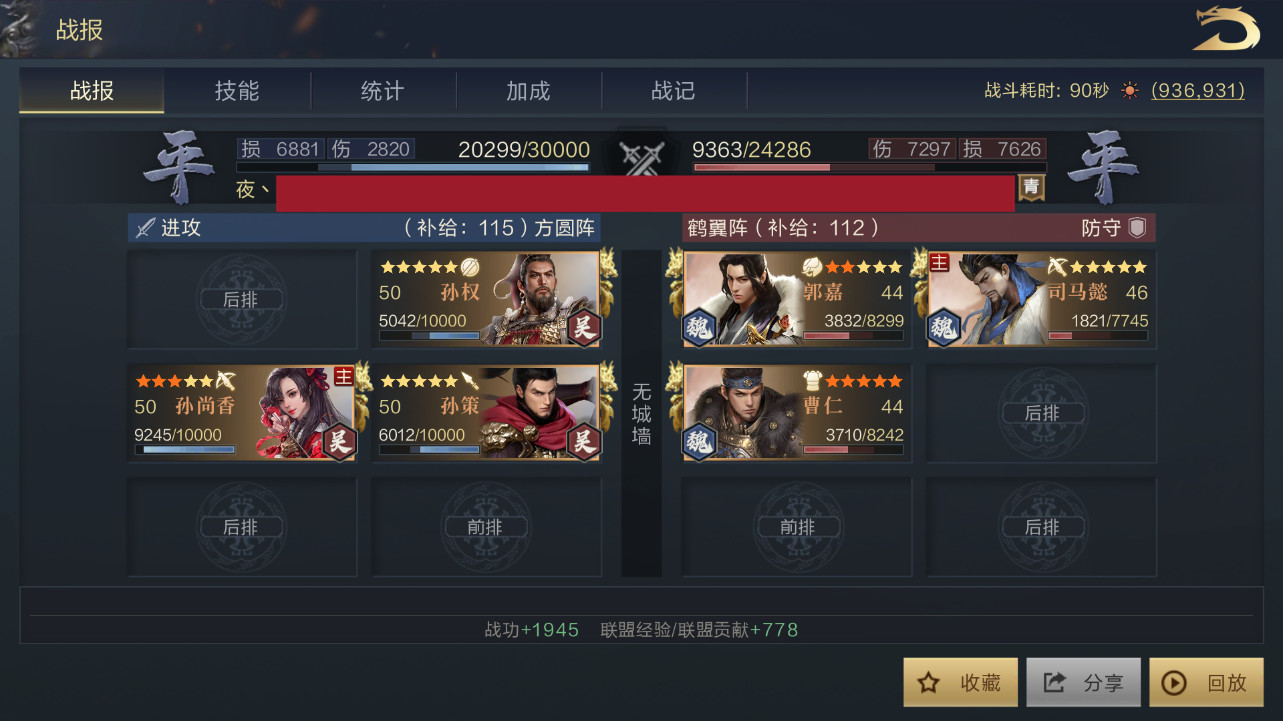Click attacker troop bar 20299/30000
The height and width of the screenshot is (721, 1283).
(x=413, y=167)
